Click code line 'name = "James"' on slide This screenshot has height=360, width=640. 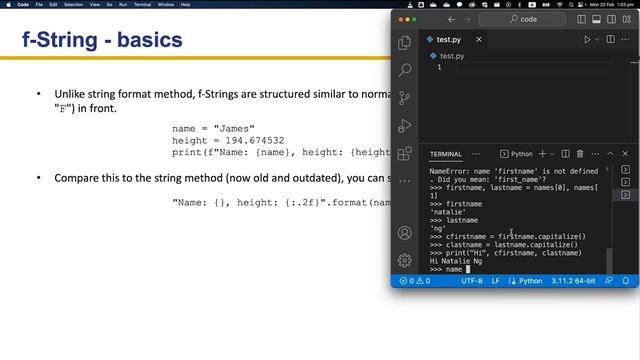click(x=213, y=129)
